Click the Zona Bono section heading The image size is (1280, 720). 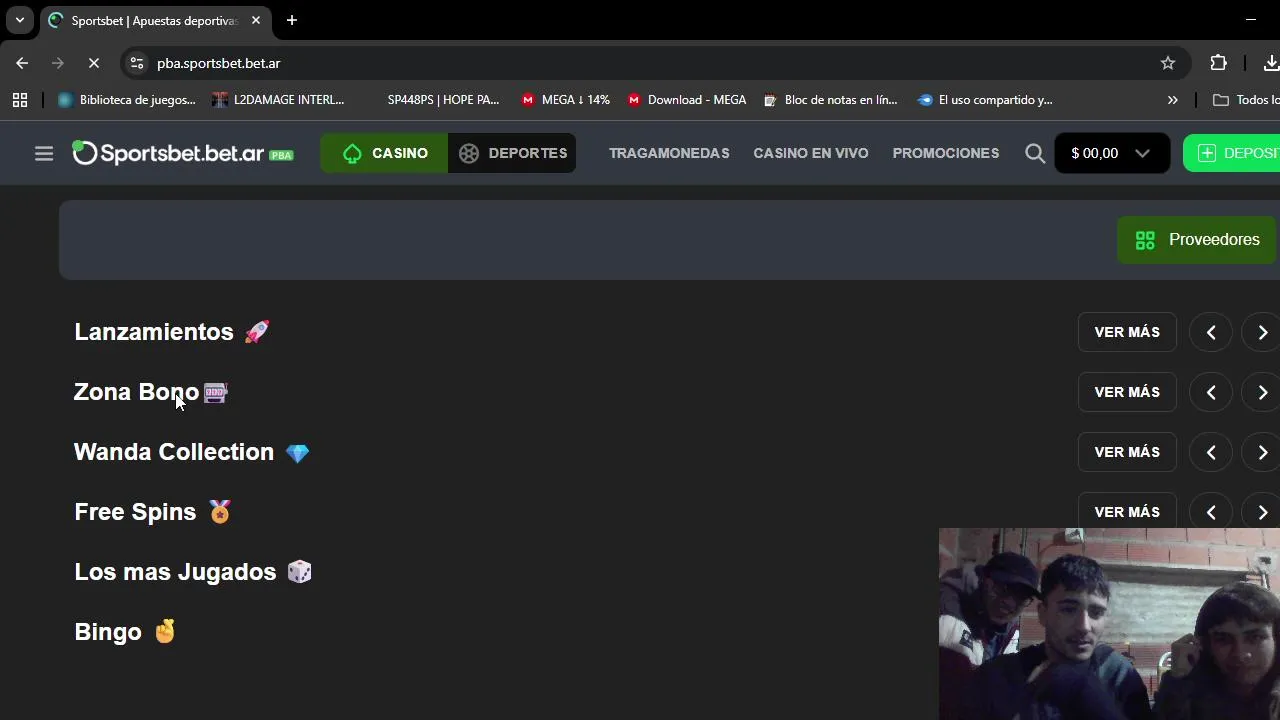(x=151, y=392)
